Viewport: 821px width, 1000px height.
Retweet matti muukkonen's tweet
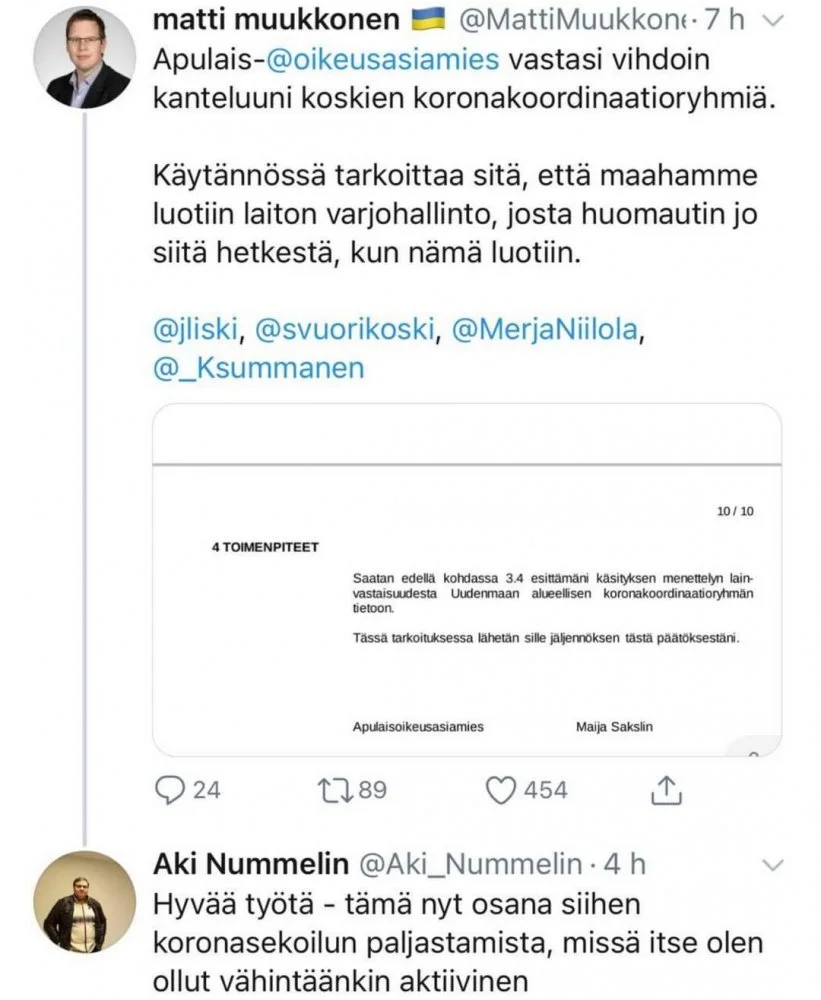[330, 790]
